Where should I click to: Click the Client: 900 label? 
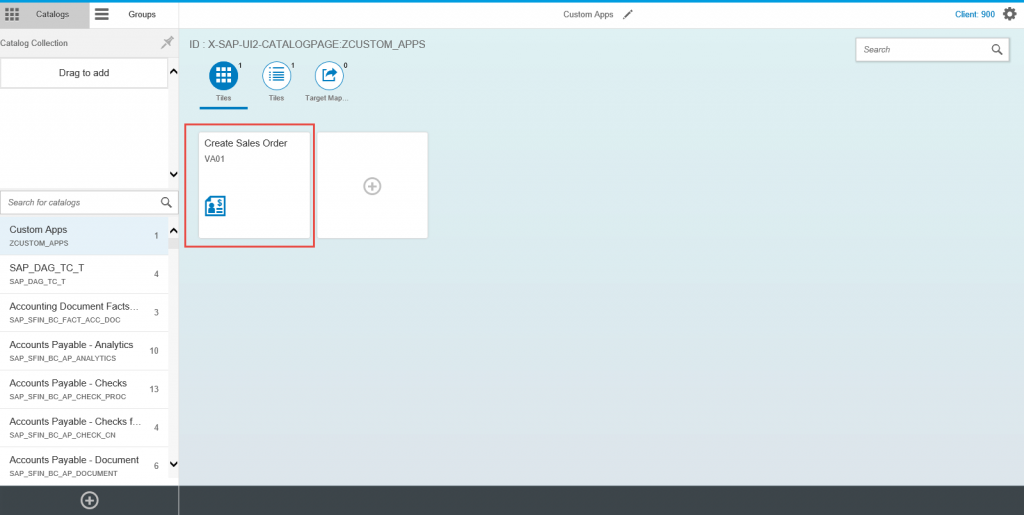click(975, 14)
